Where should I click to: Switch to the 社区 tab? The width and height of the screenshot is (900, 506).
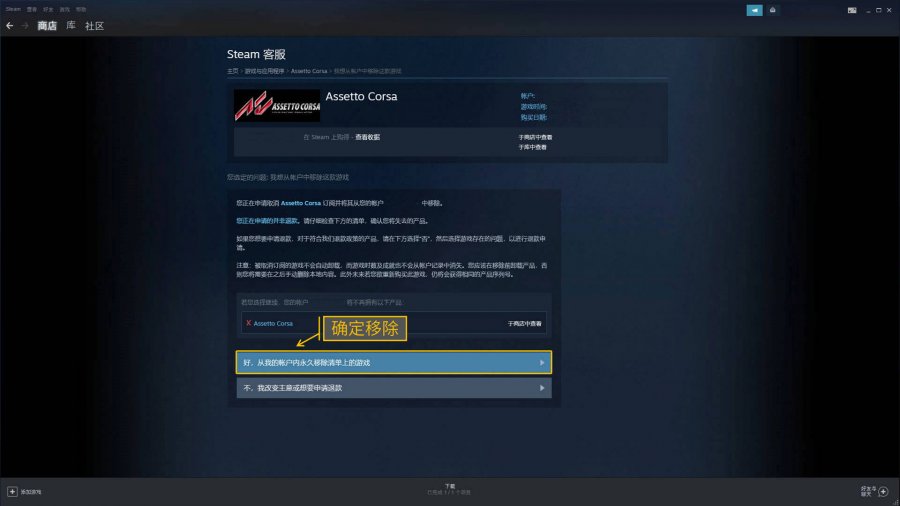click(94, 26)
